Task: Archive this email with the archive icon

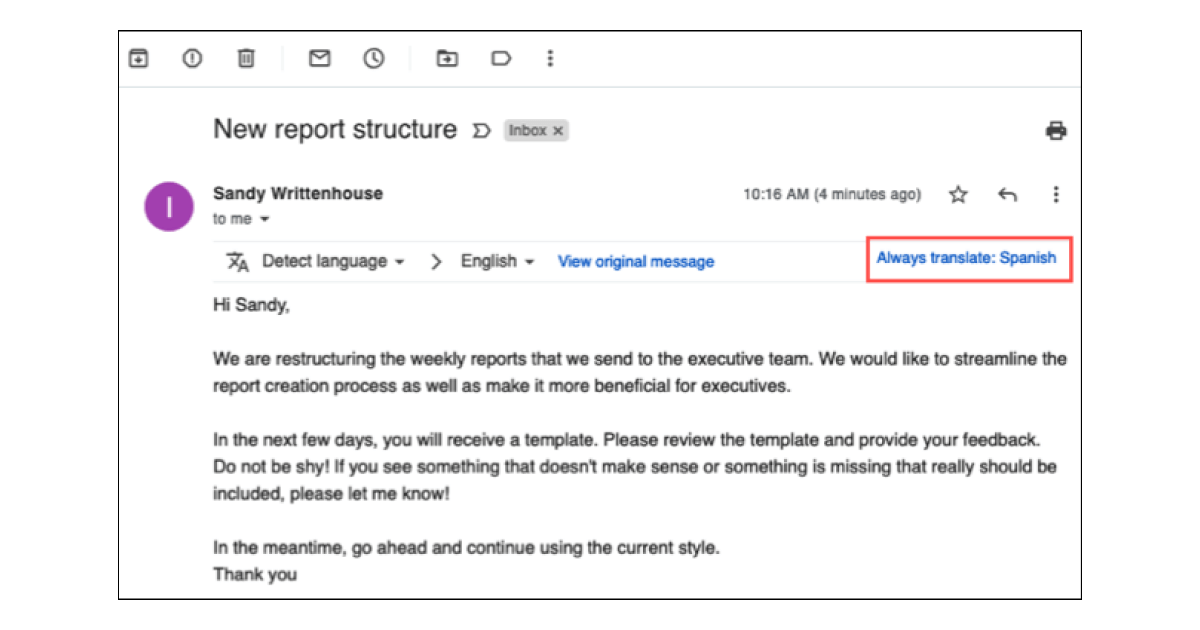Action: pyautogui.click(x=138, y=59)
